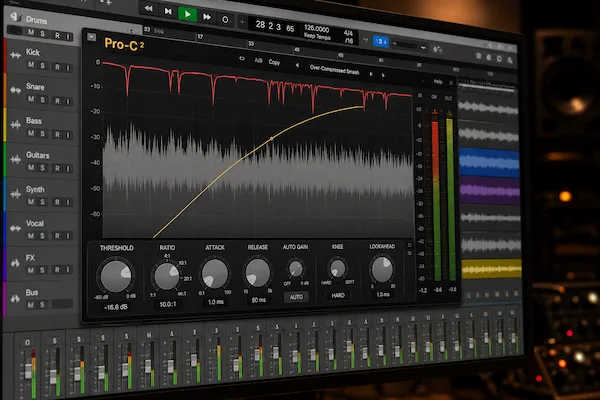Click the gain reduction GR meter

[435, 195]
